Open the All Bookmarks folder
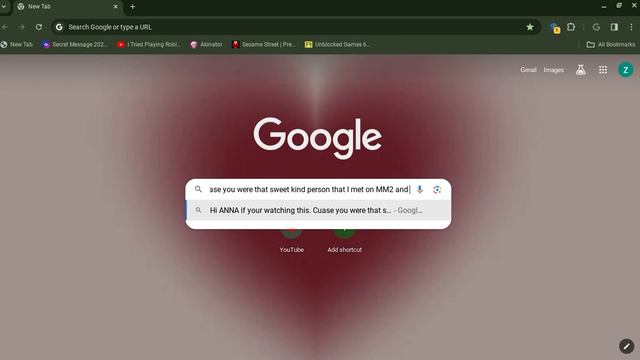640x360 pixels. (x=611, y=44)
